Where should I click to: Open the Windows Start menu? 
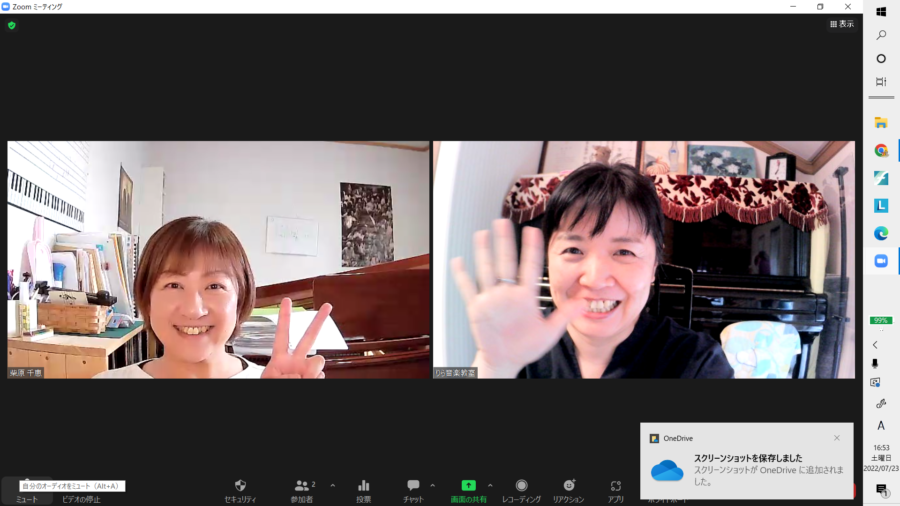coord(881,11)
